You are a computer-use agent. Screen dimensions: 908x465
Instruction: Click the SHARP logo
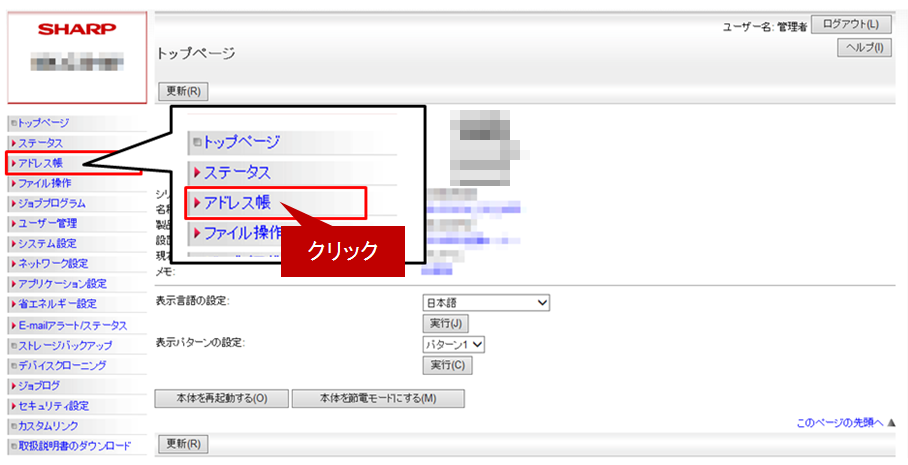pos(77,29)
